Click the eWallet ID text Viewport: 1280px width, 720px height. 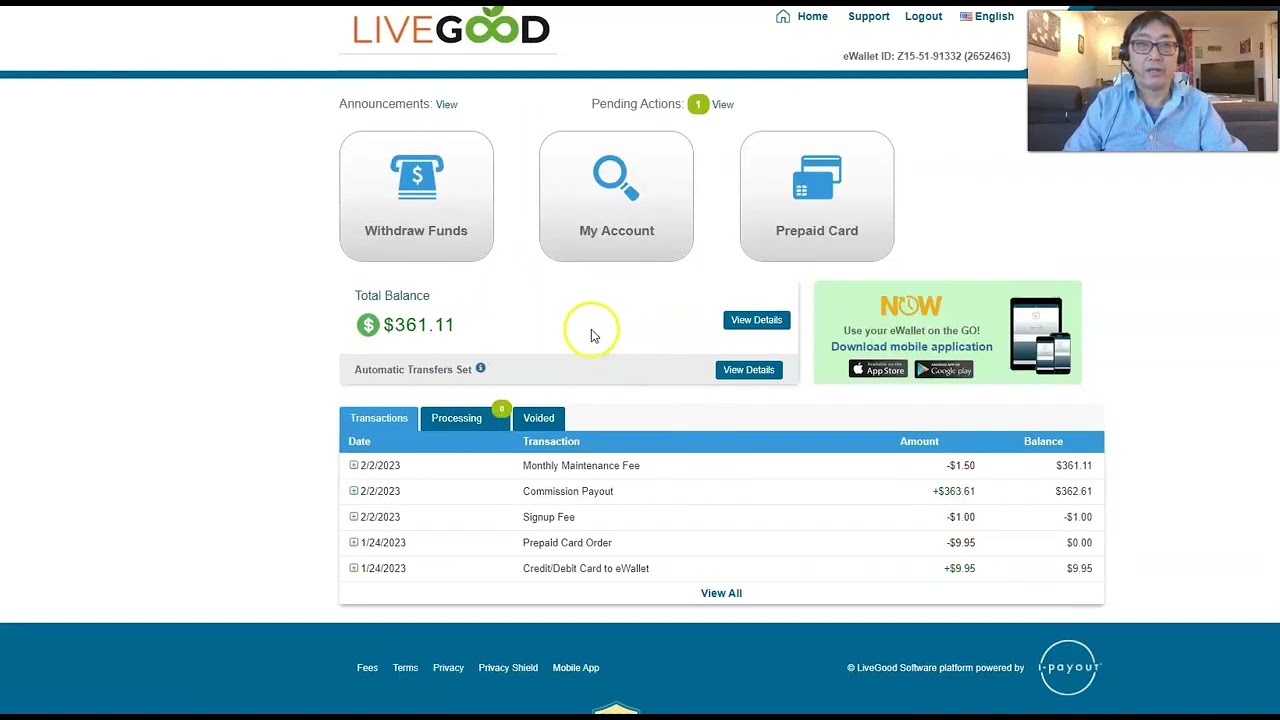coord(927,56)
